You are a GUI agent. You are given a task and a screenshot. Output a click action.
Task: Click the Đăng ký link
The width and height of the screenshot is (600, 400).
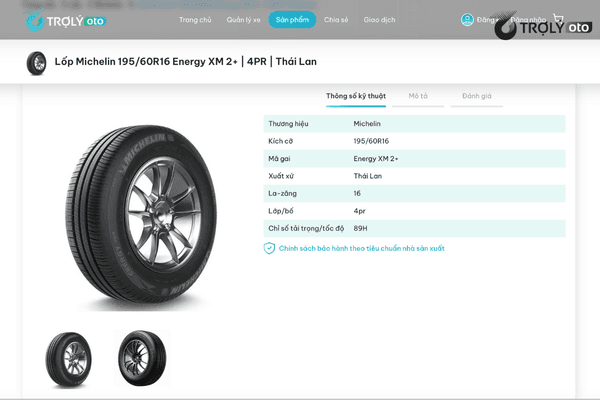point(487,20)
